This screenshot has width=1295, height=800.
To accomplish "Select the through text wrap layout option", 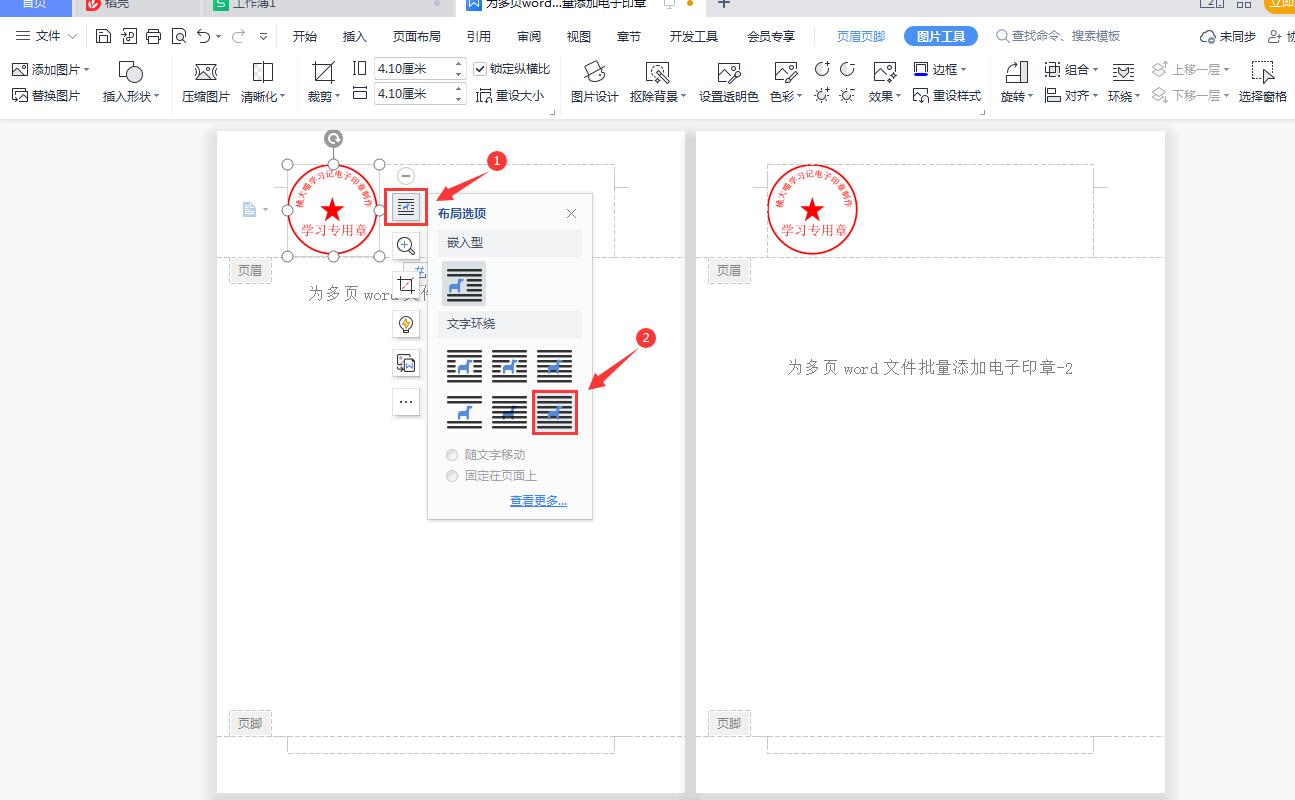I will (555, 366).
